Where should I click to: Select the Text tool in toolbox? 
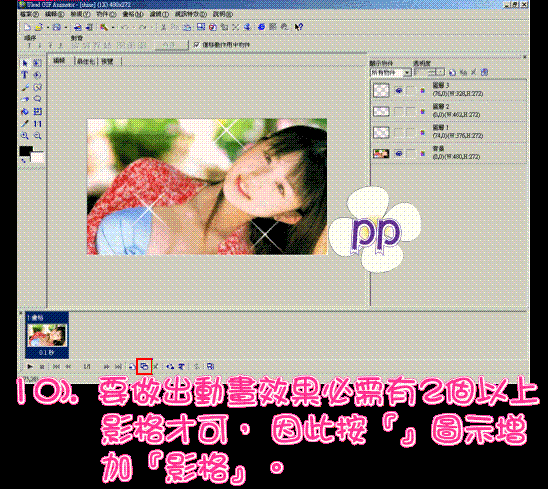24,75
